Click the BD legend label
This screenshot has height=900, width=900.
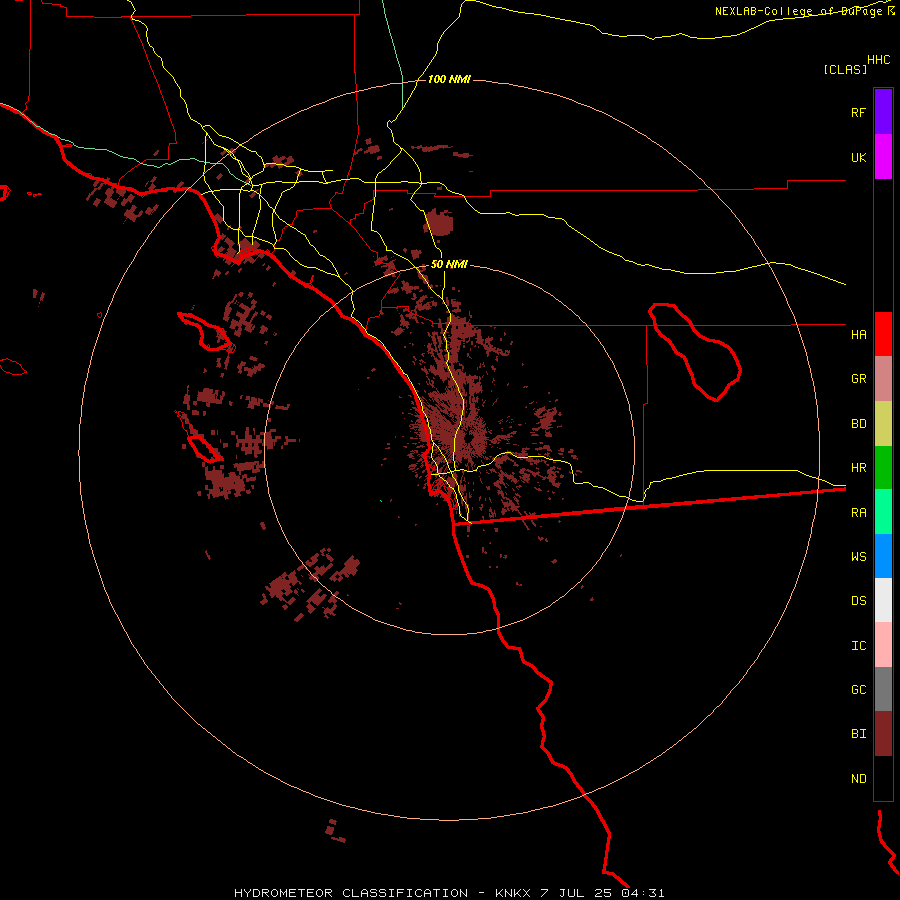coord(858,424)
